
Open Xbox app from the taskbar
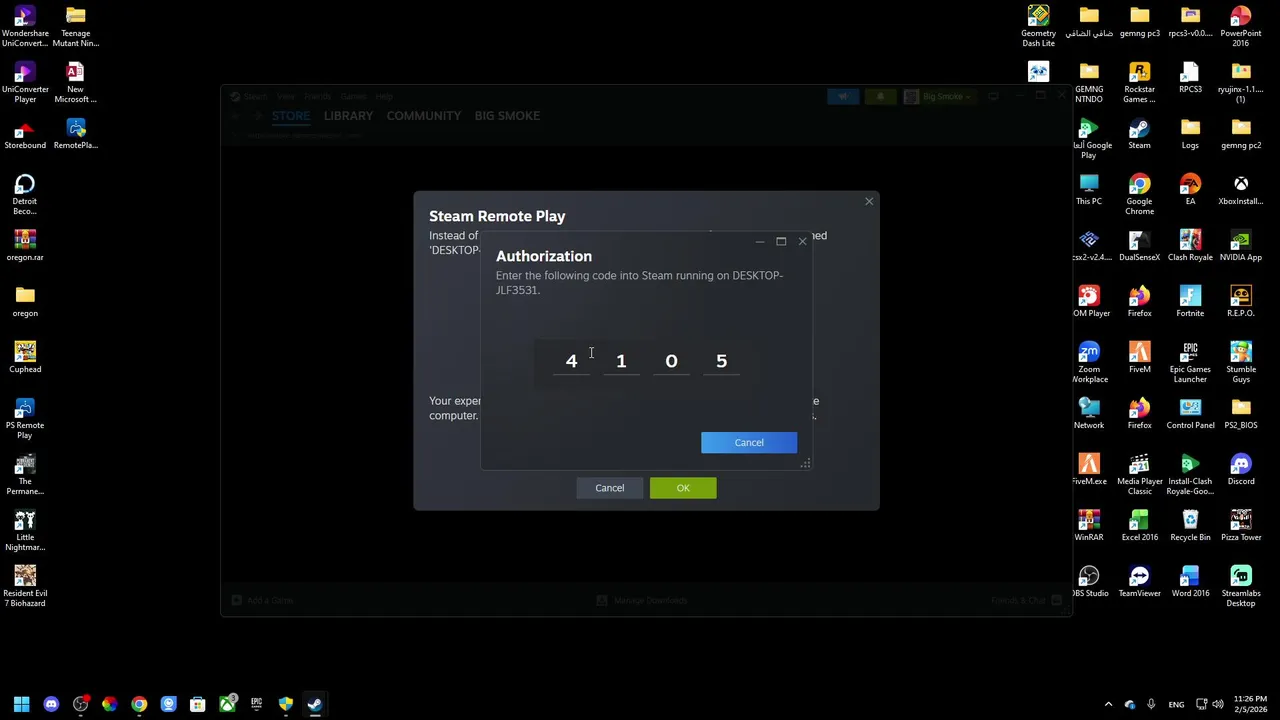[227, 704]
